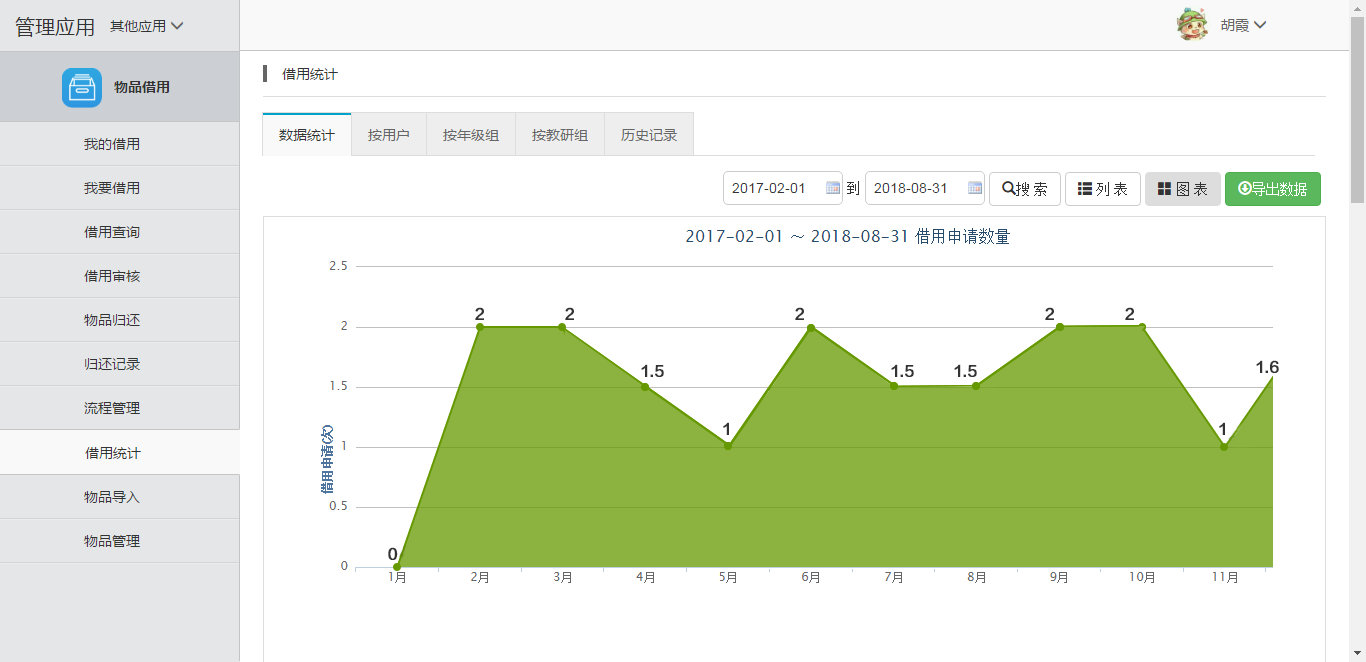Expand the 其他应用 dropdown
Screen dimensions: 1366x662
(146, 26)
